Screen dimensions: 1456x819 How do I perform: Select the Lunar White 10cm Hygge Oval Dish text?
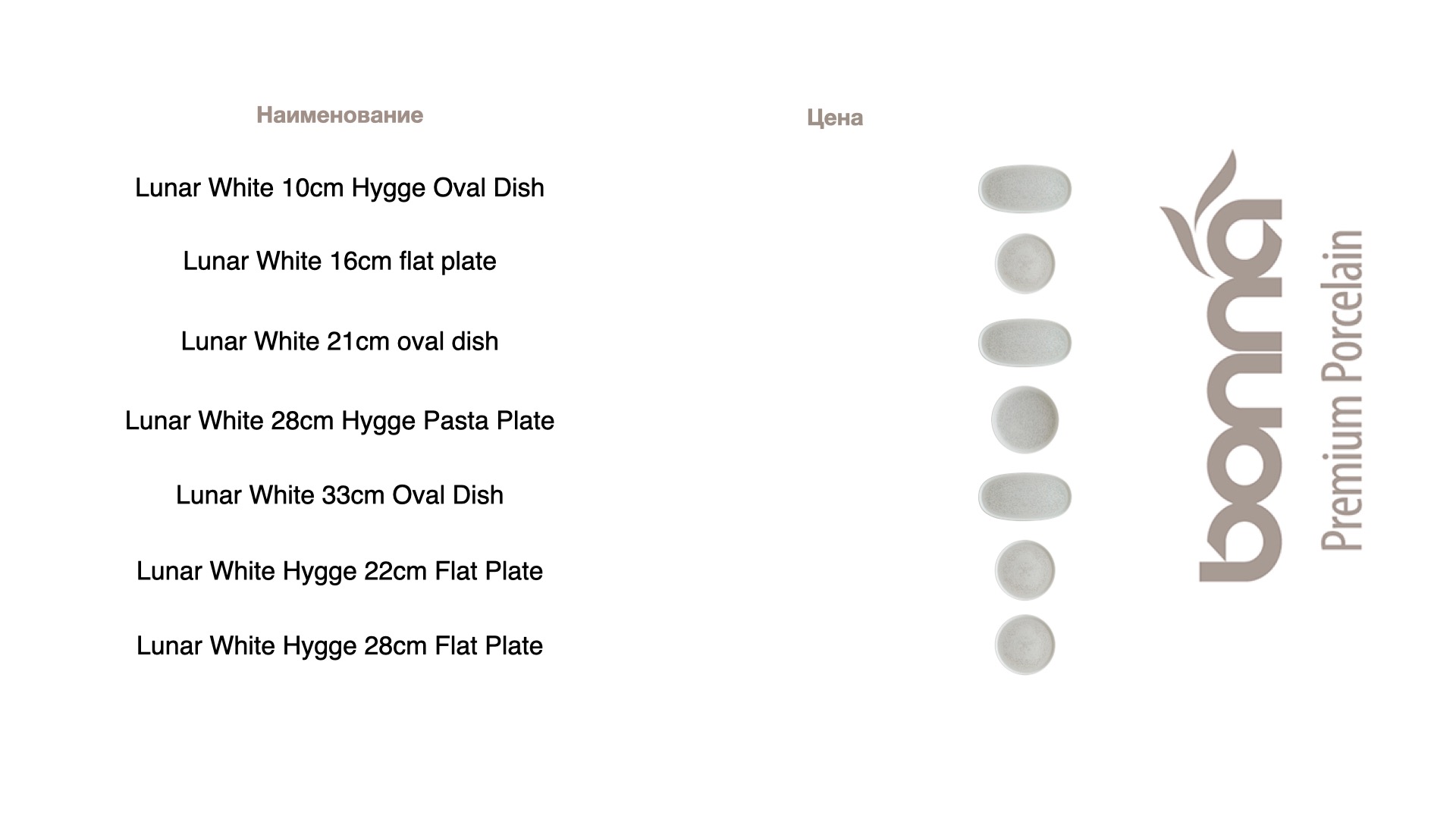340,188
